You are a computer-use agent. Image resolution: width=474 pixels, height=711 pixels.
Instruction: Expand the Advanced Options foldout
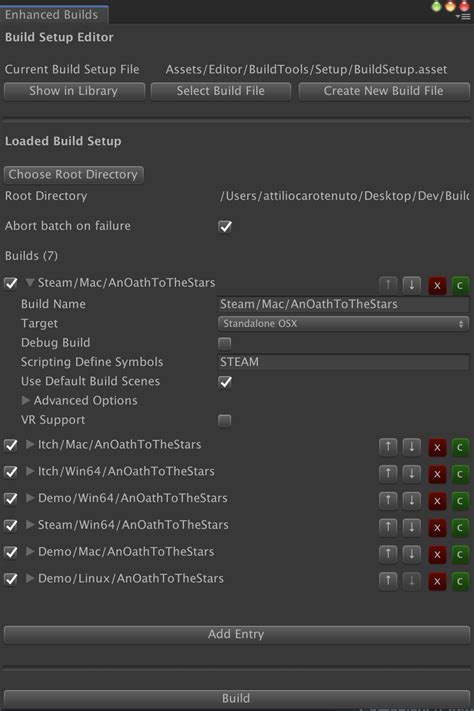click(x=26, y=400)
